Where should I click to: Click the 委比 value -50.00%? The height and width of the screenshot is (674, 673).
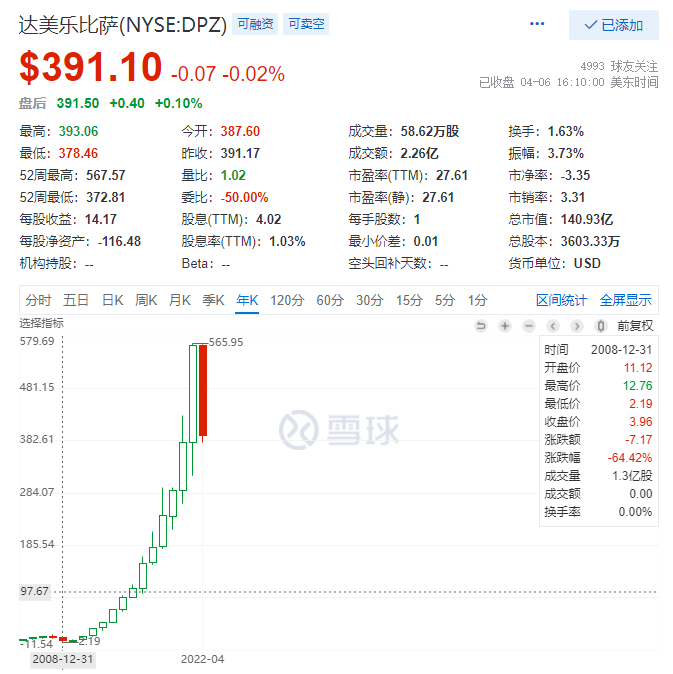point(245,197)
